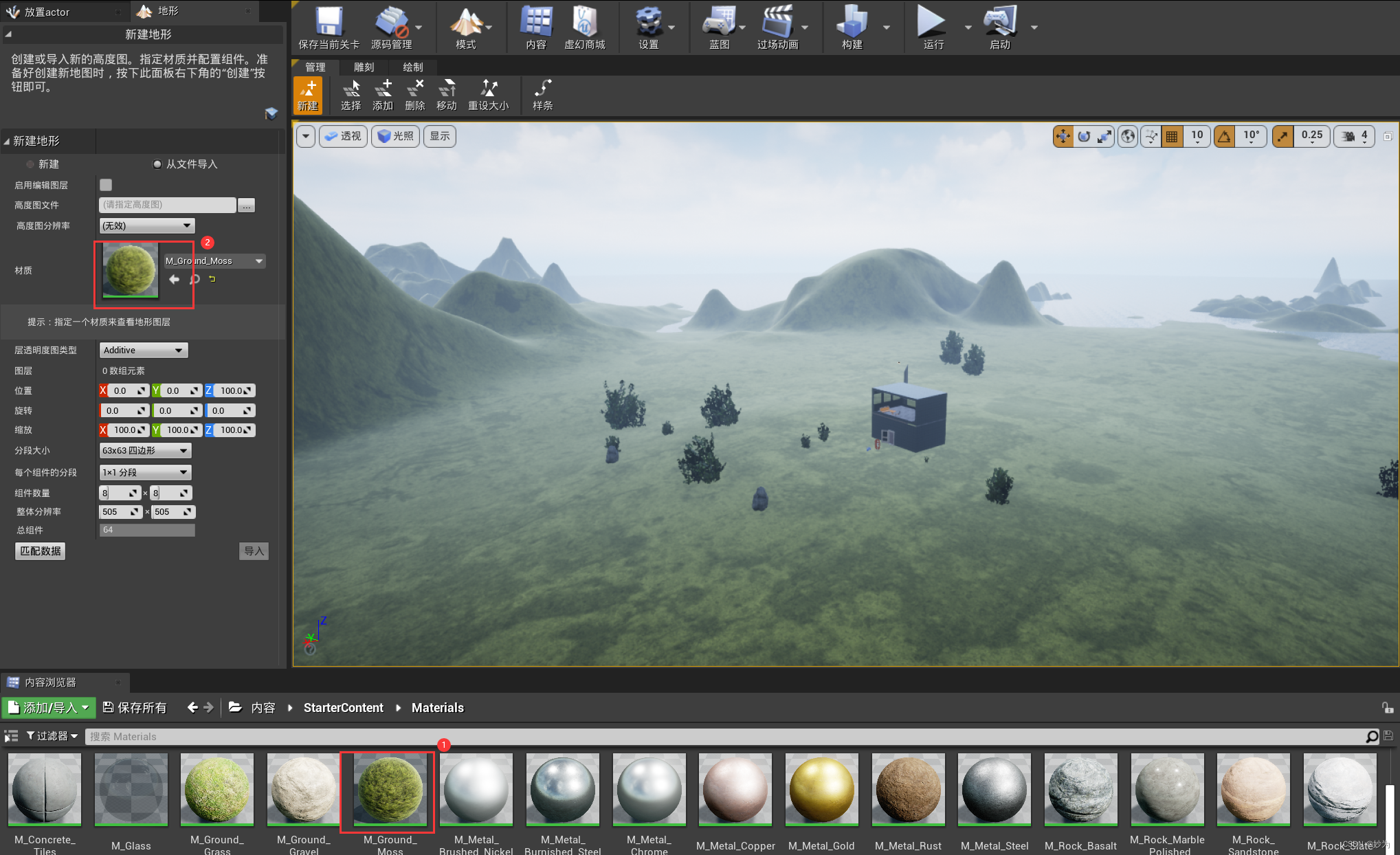Save the current level with the floppy icon
The width and height of the screenshot is (1400, 855).
point(329,27)
